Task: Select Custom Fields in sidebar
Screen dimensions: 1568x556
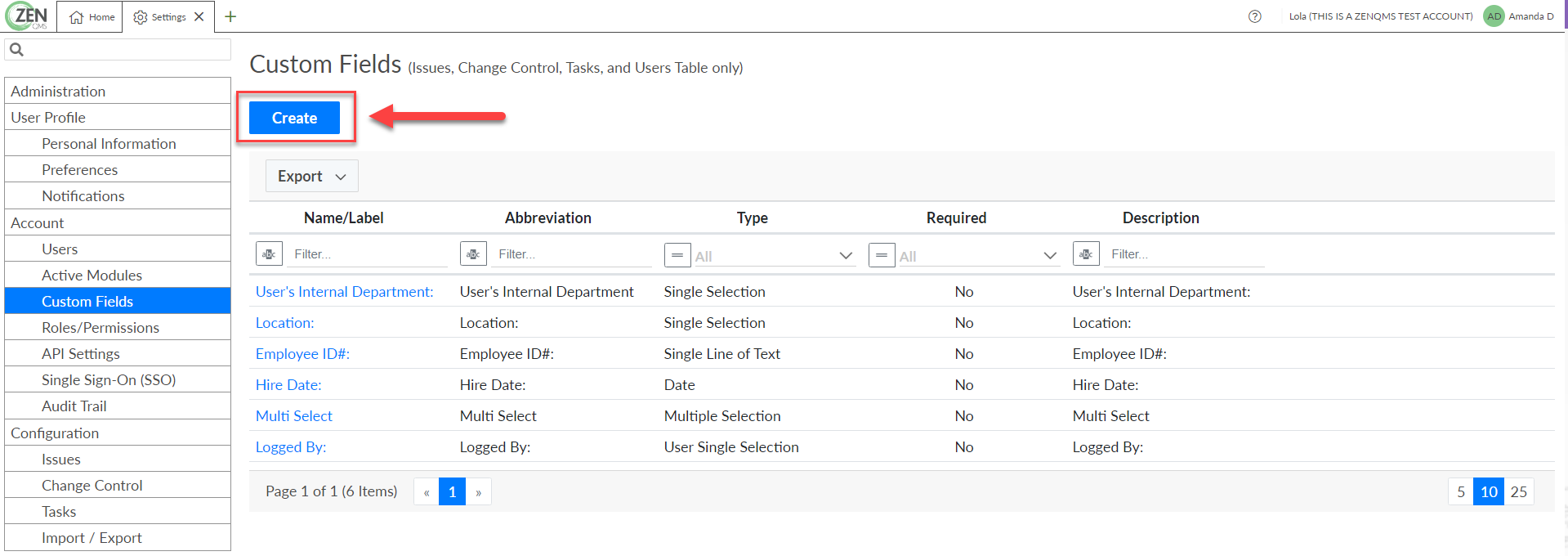Action: pyautogui.click(x=118, y=301)
